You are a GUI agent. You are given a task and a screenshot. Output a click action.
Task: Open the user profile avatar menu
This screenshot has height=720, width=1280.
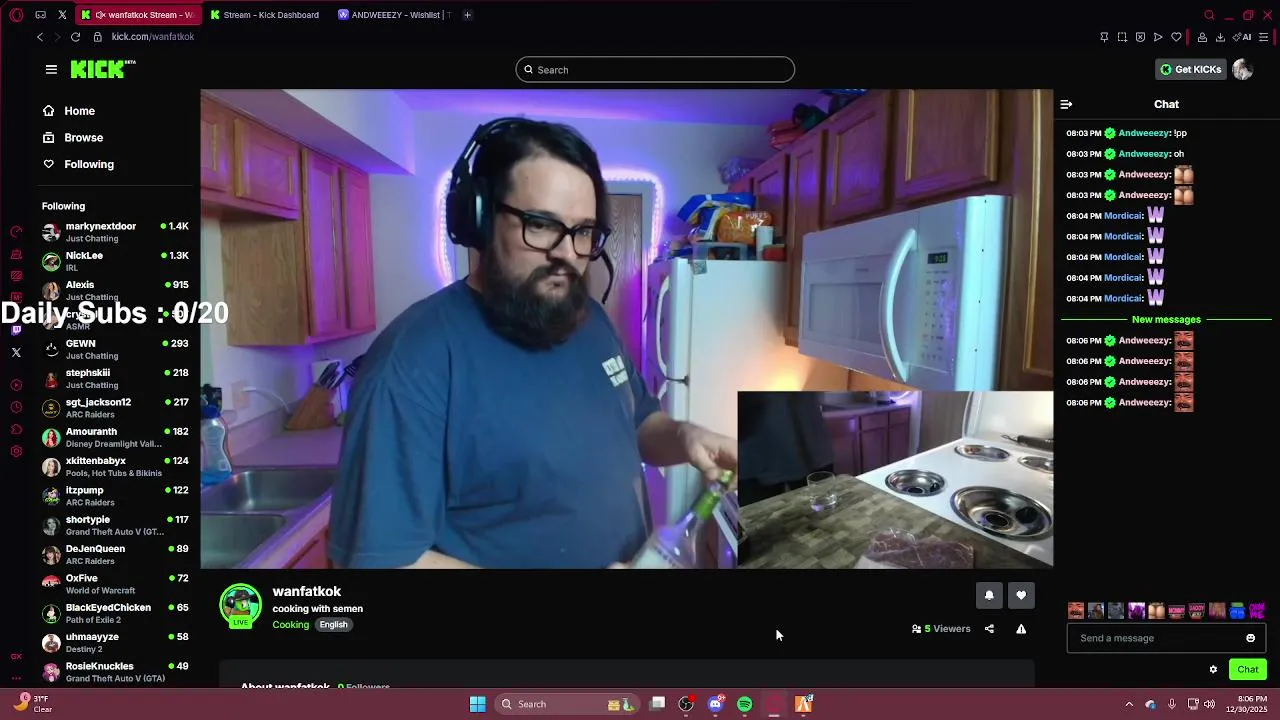tap(1242, 69)
